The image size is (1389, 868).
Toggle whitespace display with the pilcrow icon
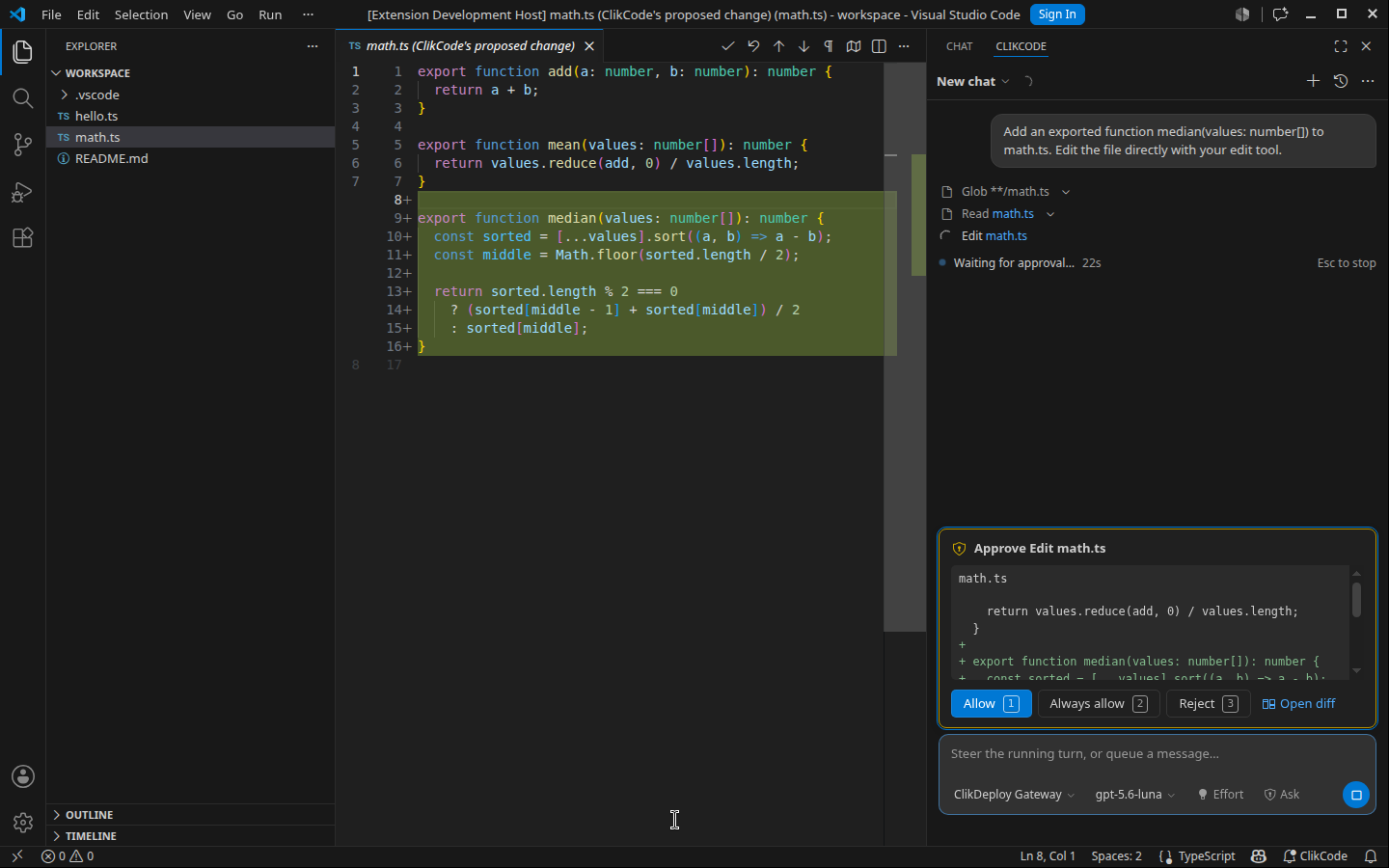click(x=829, y=46)
